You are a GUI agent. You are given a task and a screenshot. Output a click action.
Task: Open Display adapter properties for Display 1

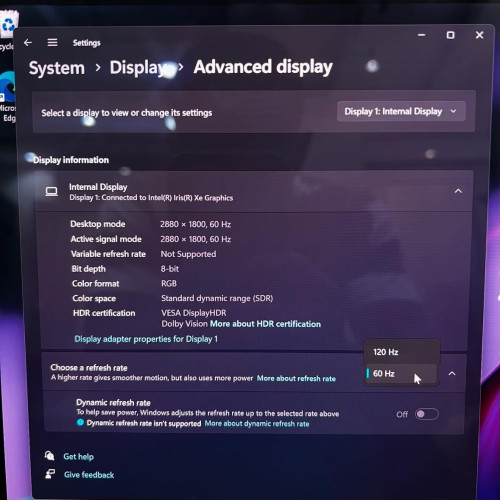tap(146, 339)
